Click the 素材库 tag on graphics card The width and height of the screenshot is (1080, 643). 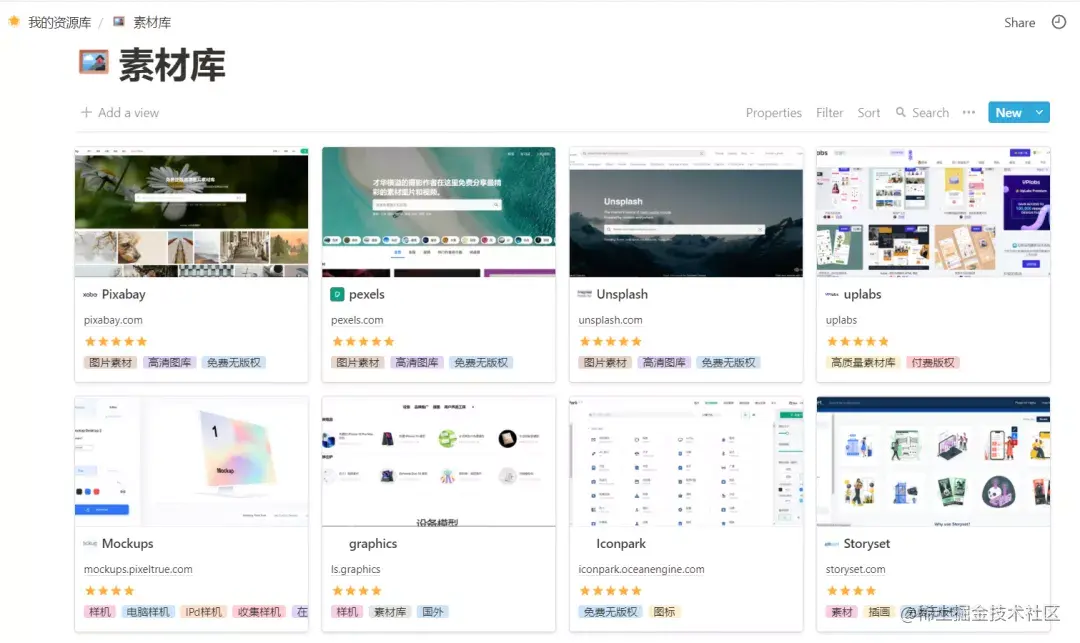(390, 612)
